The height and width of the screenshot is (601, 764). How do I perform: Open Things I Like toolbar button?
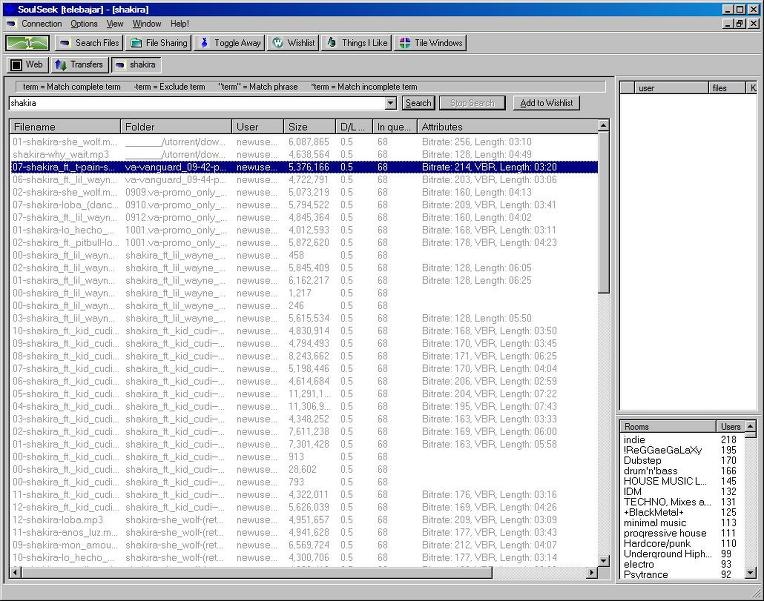coord(356,43)
